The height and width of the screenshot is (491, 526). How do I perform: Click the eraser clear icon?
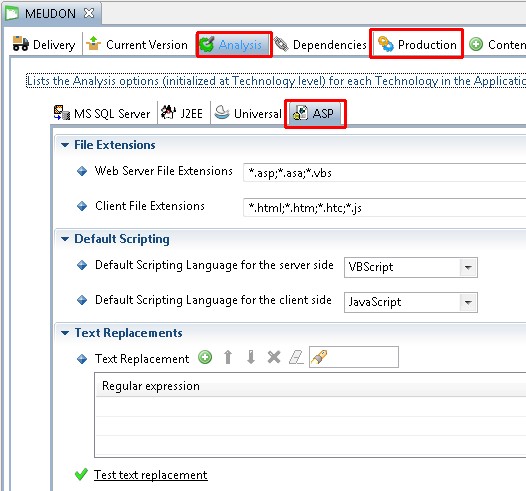(297, 357)
